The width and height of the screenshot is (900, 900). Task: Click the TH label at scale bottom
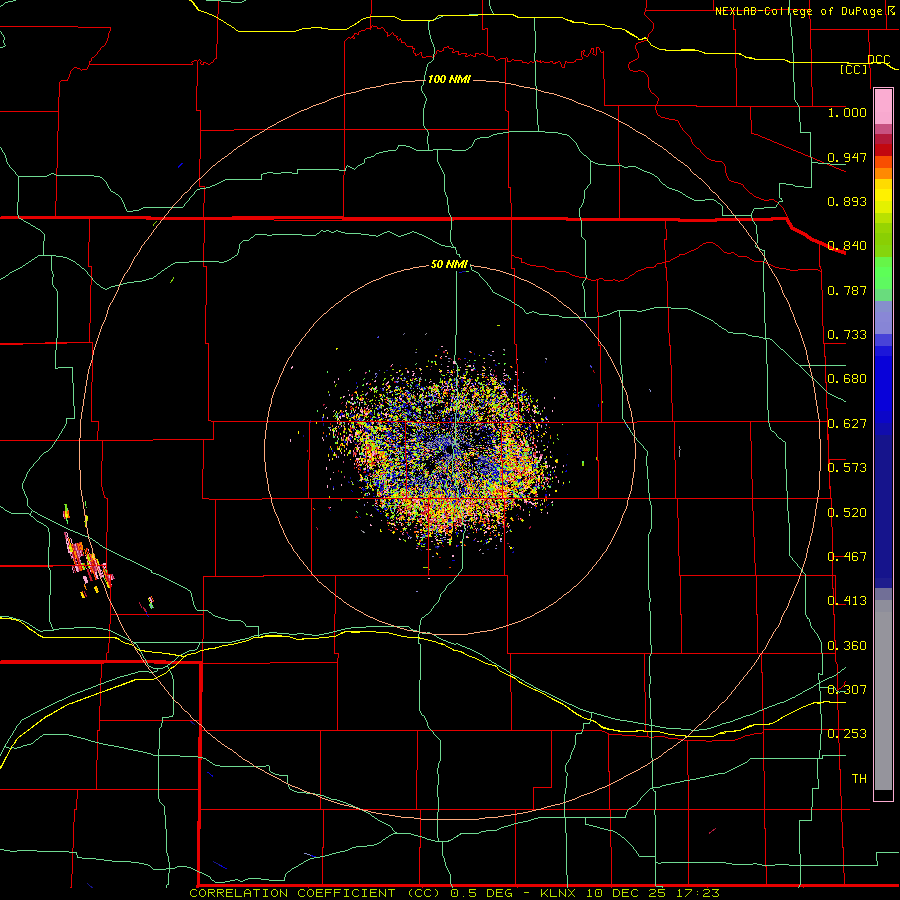[x=859, y=779]
